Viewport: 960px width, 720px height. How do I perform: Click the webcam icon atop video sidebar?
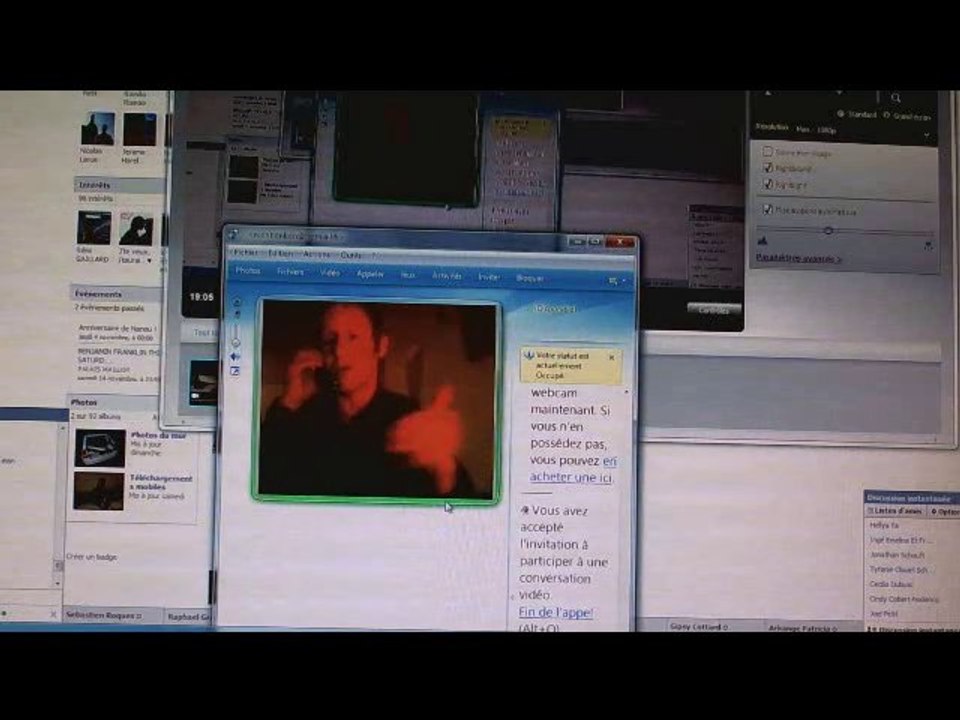point(238,302)
